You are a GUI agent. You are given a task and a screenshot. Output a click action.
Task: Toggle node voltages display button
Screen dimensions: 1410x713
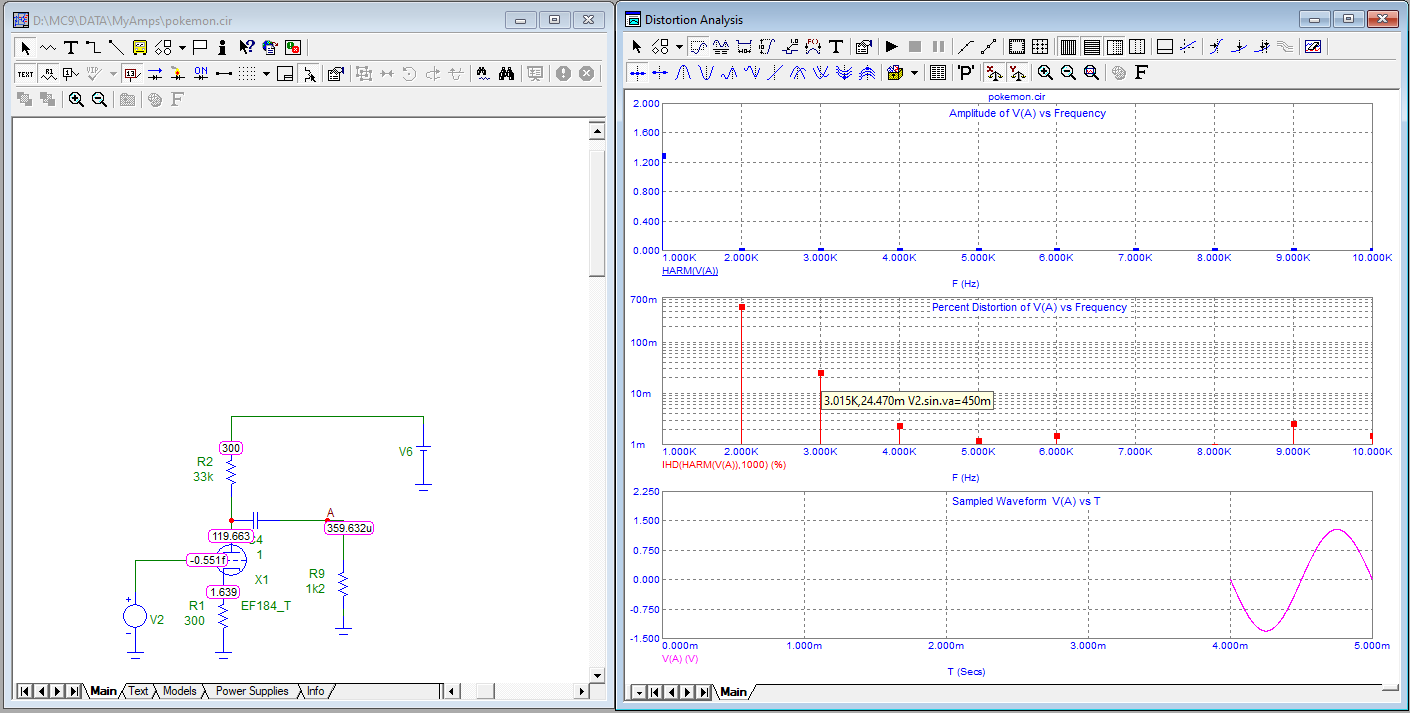(x=131, y=73)
